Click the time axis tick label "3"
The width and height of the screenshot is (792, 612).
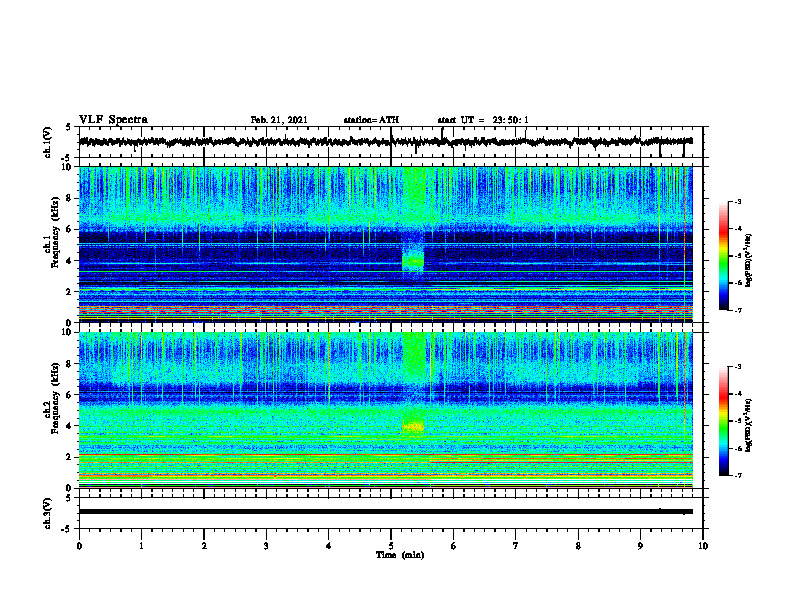click(266, 546)
